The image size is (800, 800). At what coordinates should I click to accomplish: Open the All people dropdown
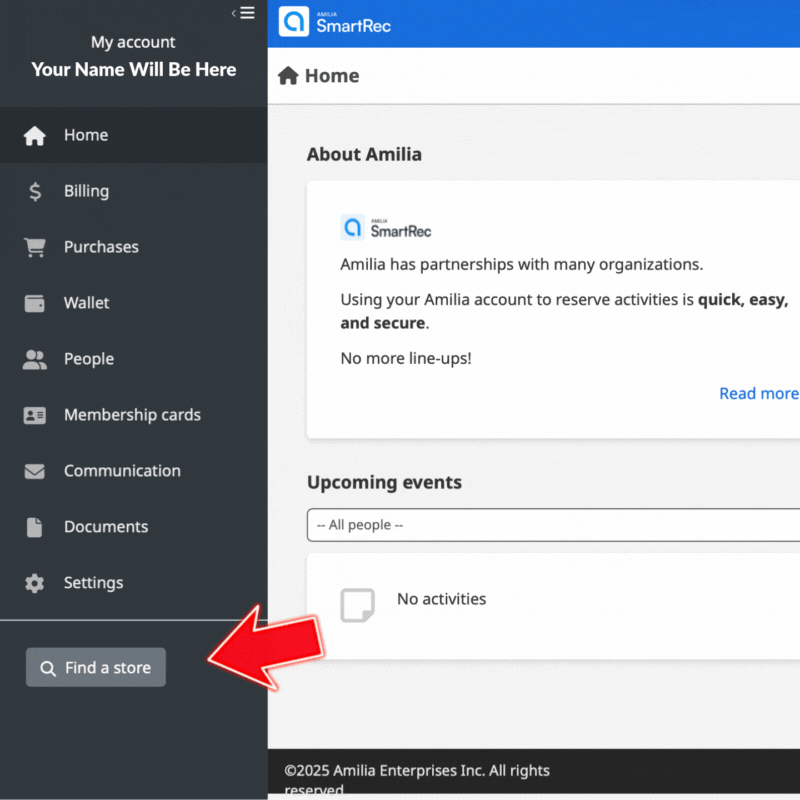click(553, 525)
